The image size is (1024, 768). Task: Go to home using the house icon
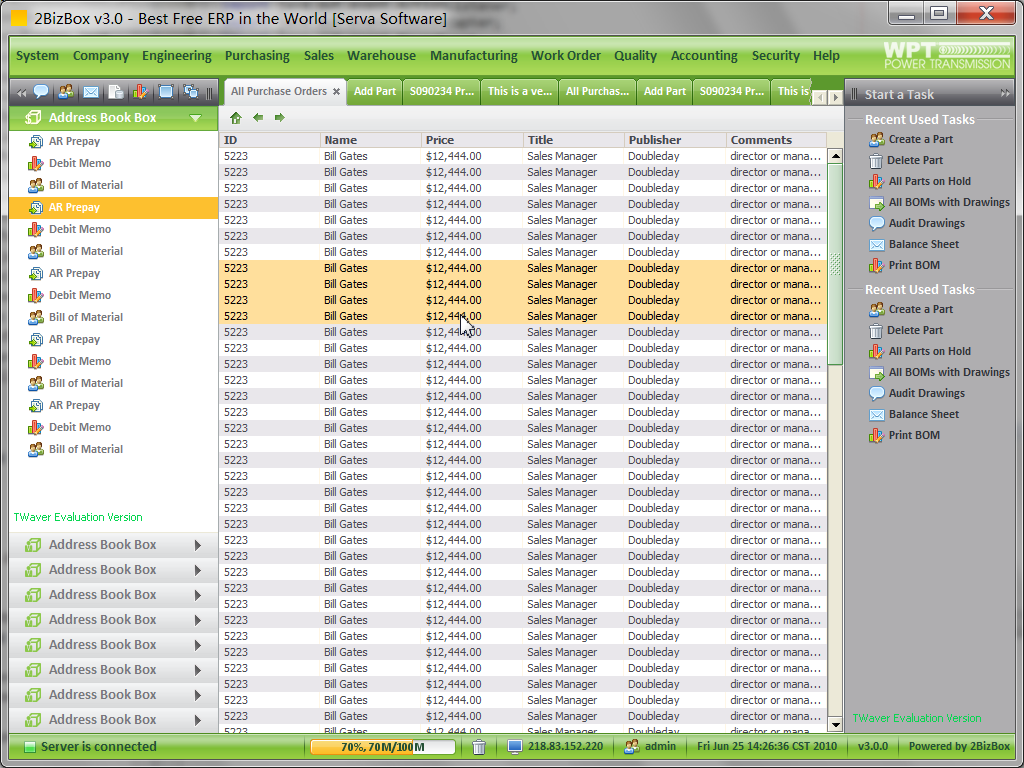(236, 118)
